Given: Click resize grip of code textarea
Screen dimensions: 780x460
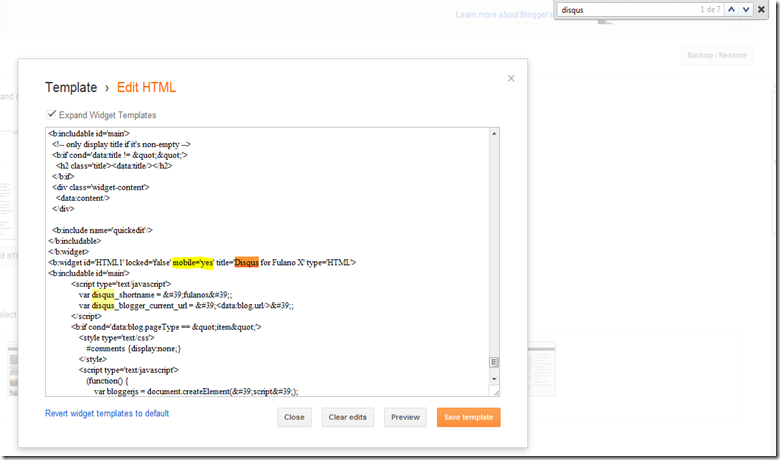Looking at the screenshot, I should [495, 392].
